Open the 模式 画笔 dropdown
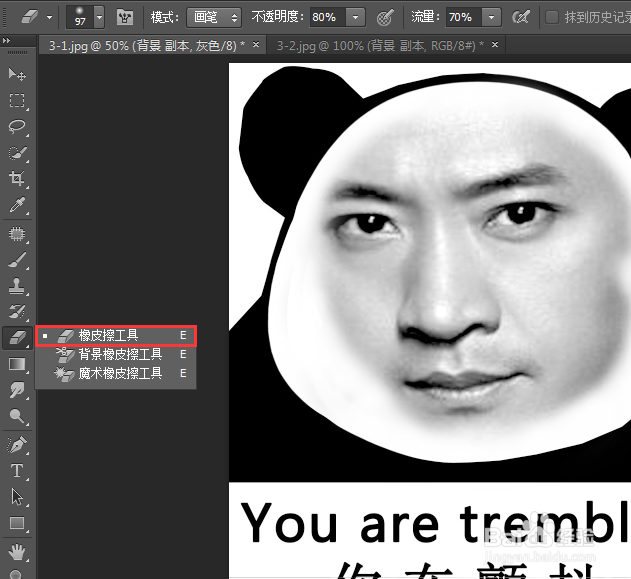The width and height of the screenshot is (631, 579). [x=214, y=17]
